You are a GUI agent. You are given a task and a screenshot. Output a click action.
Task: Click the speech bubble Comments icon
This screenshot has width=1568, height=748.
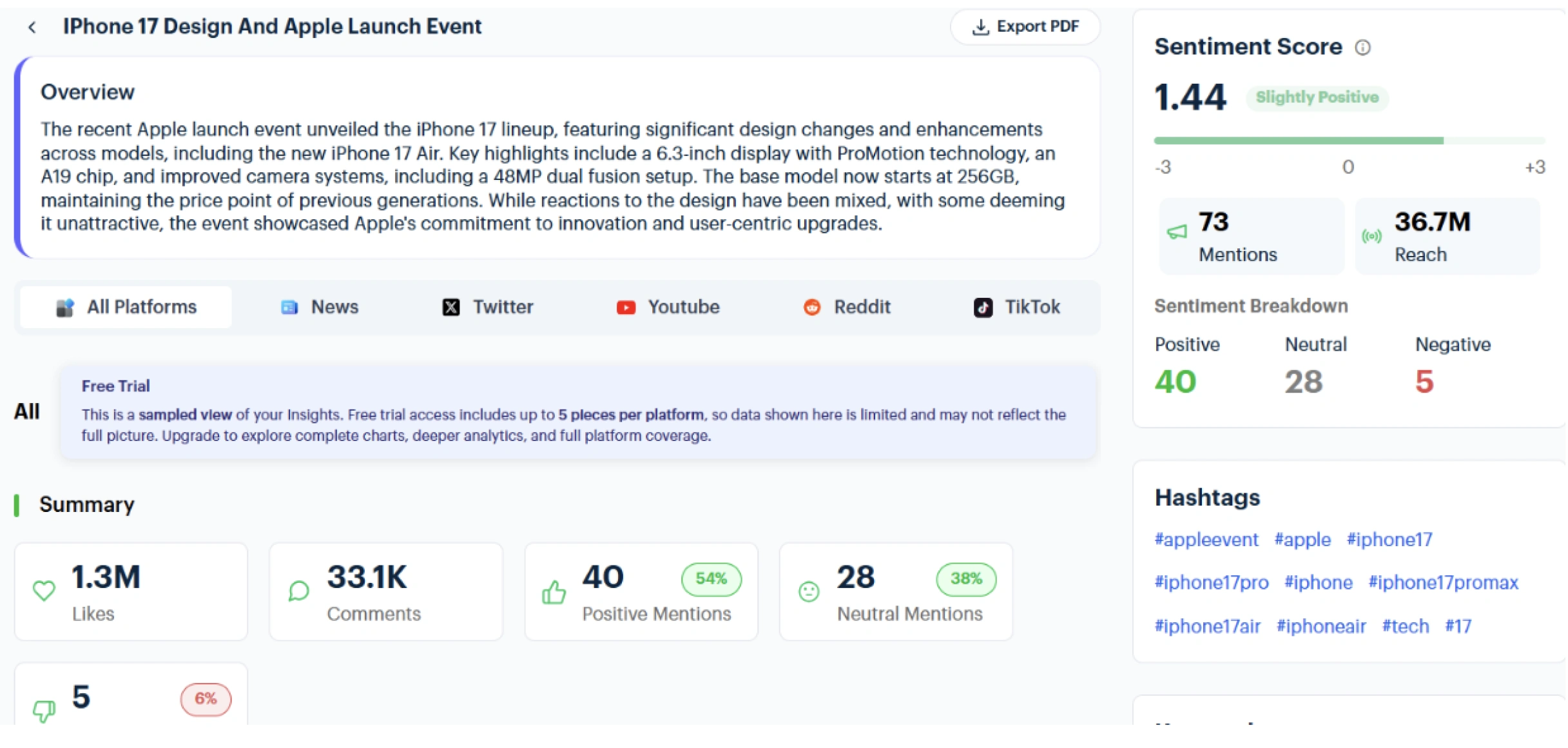(x=299, y=591)
